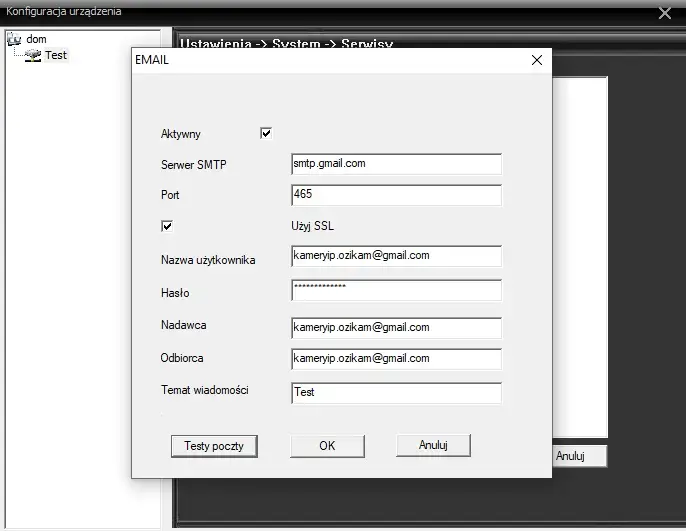Click the Użyj SSL label text
The image size is (686, 531).
pyautogui.click(x=312, y=226)
